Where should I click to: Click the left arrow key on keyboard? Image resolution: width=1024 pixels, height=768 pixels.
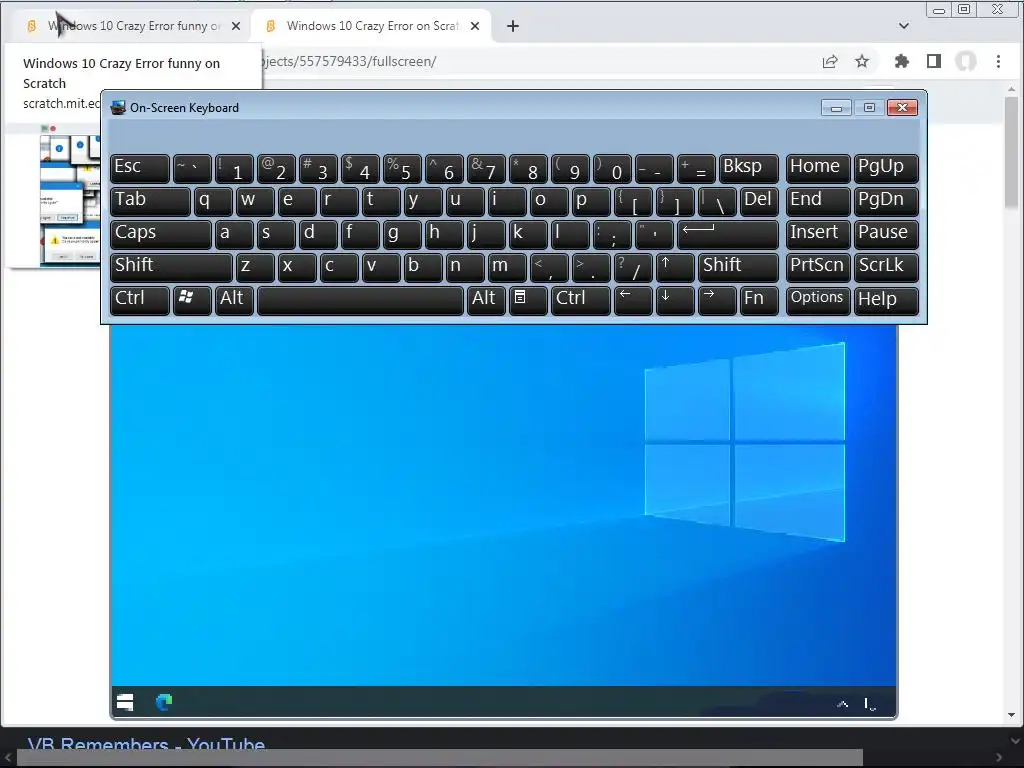633,300
